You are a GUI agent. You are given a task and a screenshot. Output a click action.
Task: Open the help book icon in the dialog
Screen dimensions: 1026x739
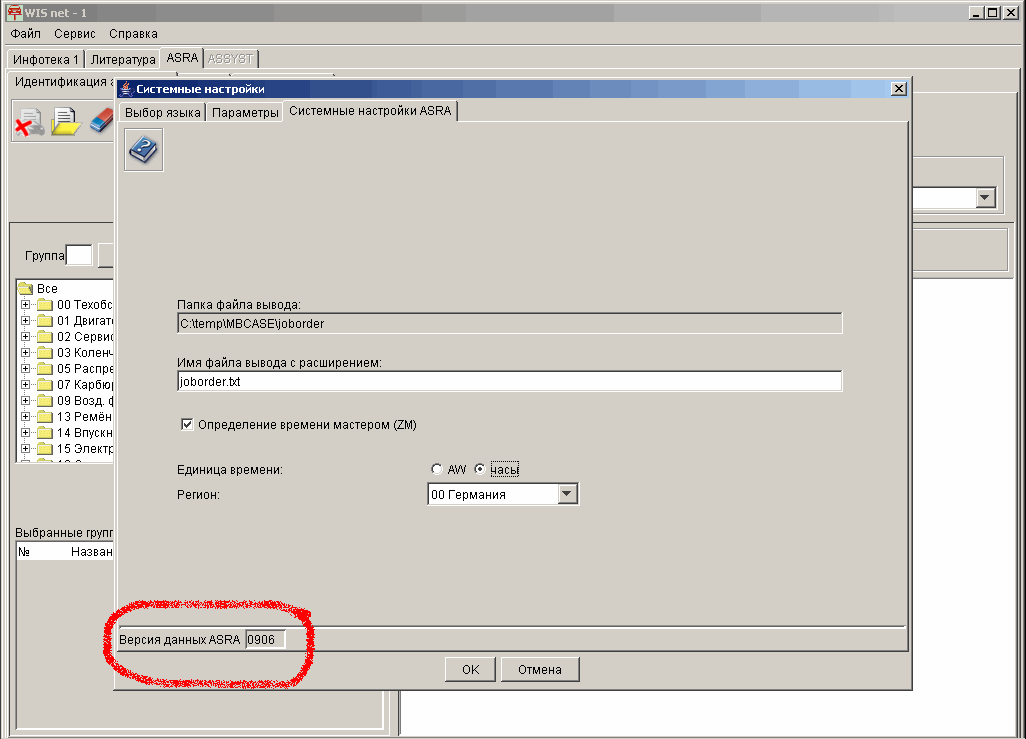144,151
